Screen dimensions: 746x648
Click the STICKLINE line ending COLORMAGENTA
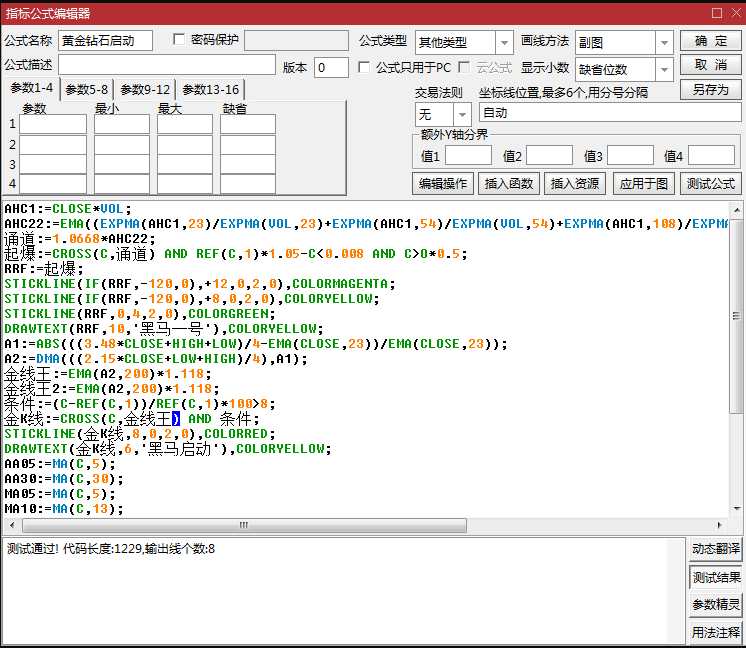pos(200,284)
